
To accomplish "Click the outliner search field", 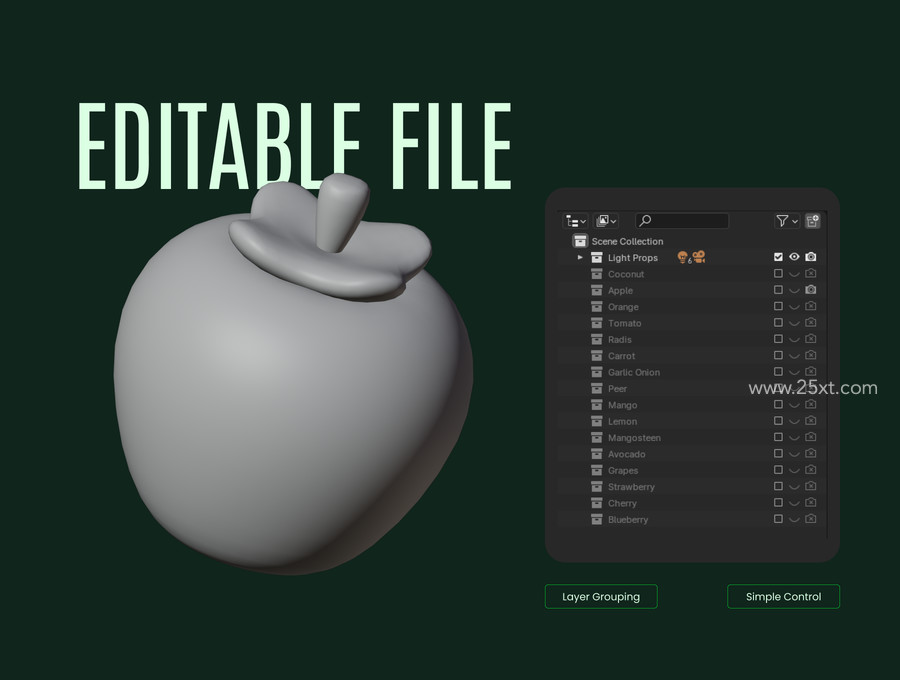I will [682, 221].
